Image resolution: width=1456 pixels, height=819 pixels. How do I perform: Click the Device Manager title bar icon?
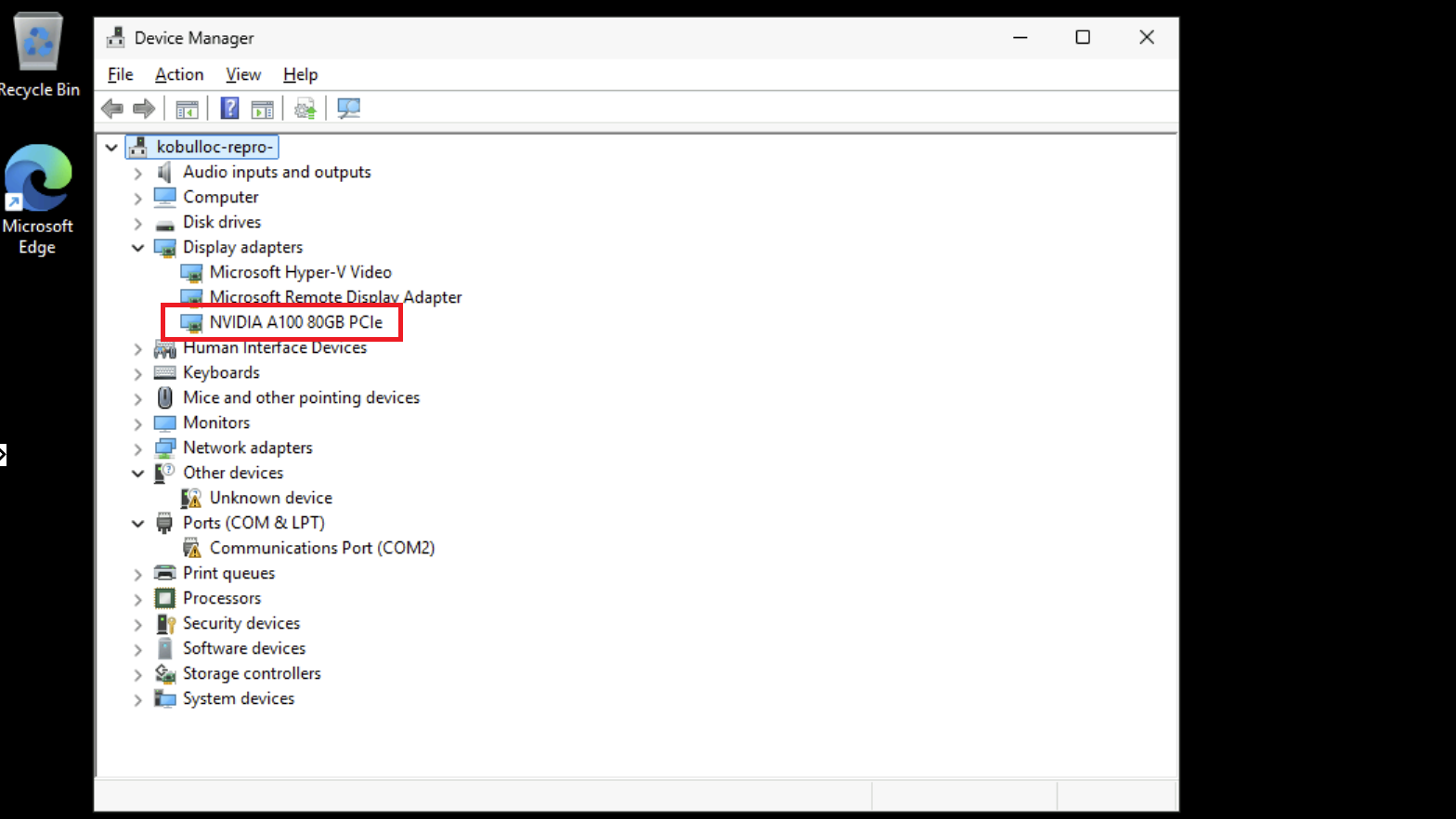115,37
